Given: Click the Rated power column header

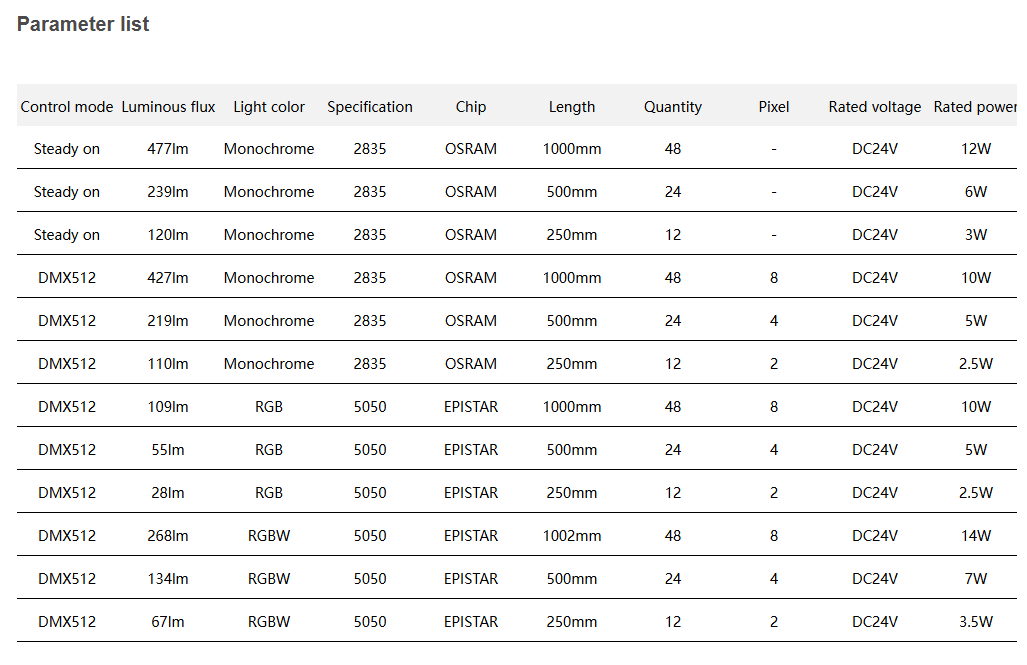Looking at the screenshot, I should (975, 107).
